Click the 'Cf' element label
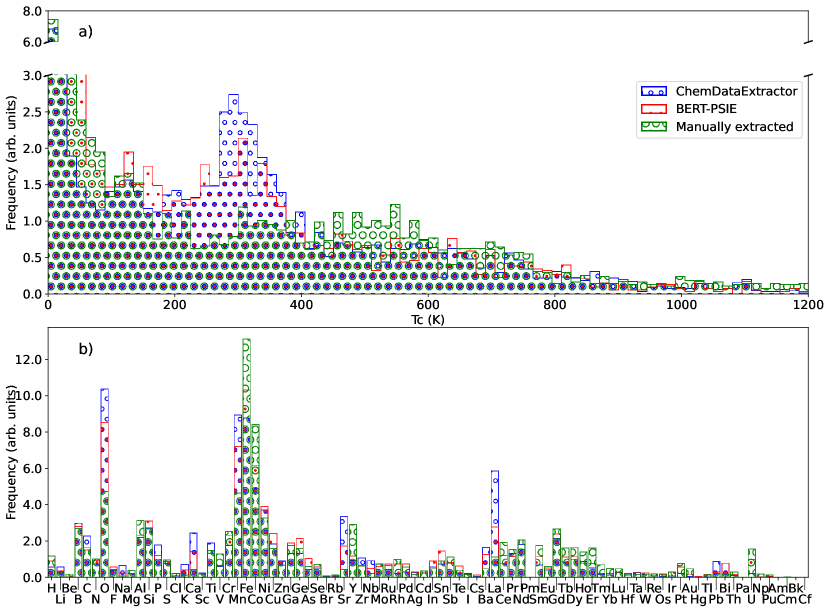This screenshot has width=830, height=612. [805, 600]
